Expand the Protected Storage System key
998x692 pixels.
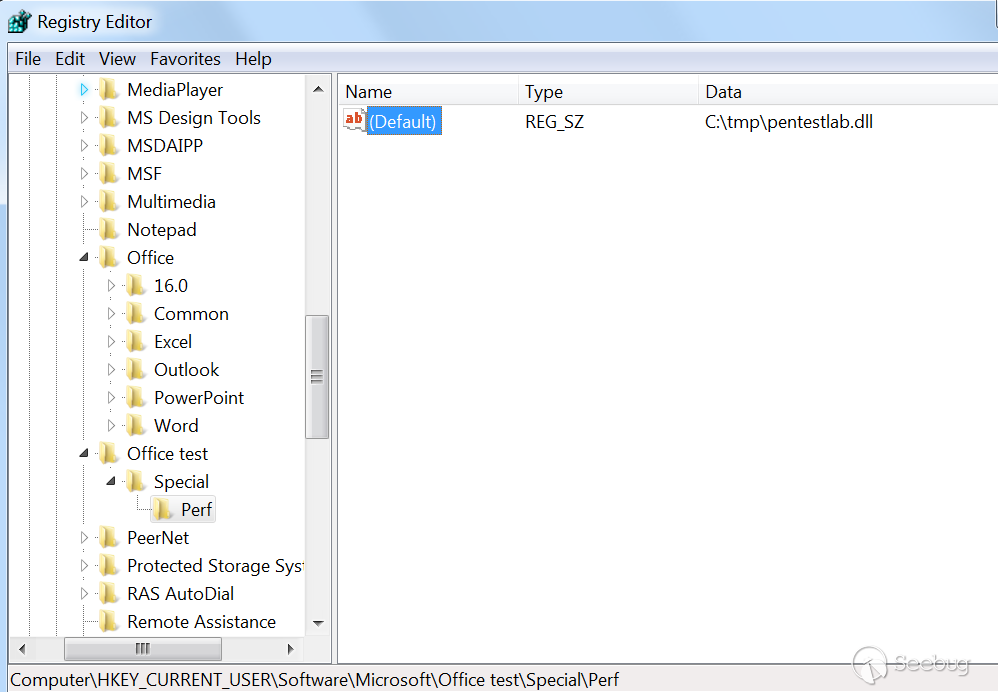[84, 566]
